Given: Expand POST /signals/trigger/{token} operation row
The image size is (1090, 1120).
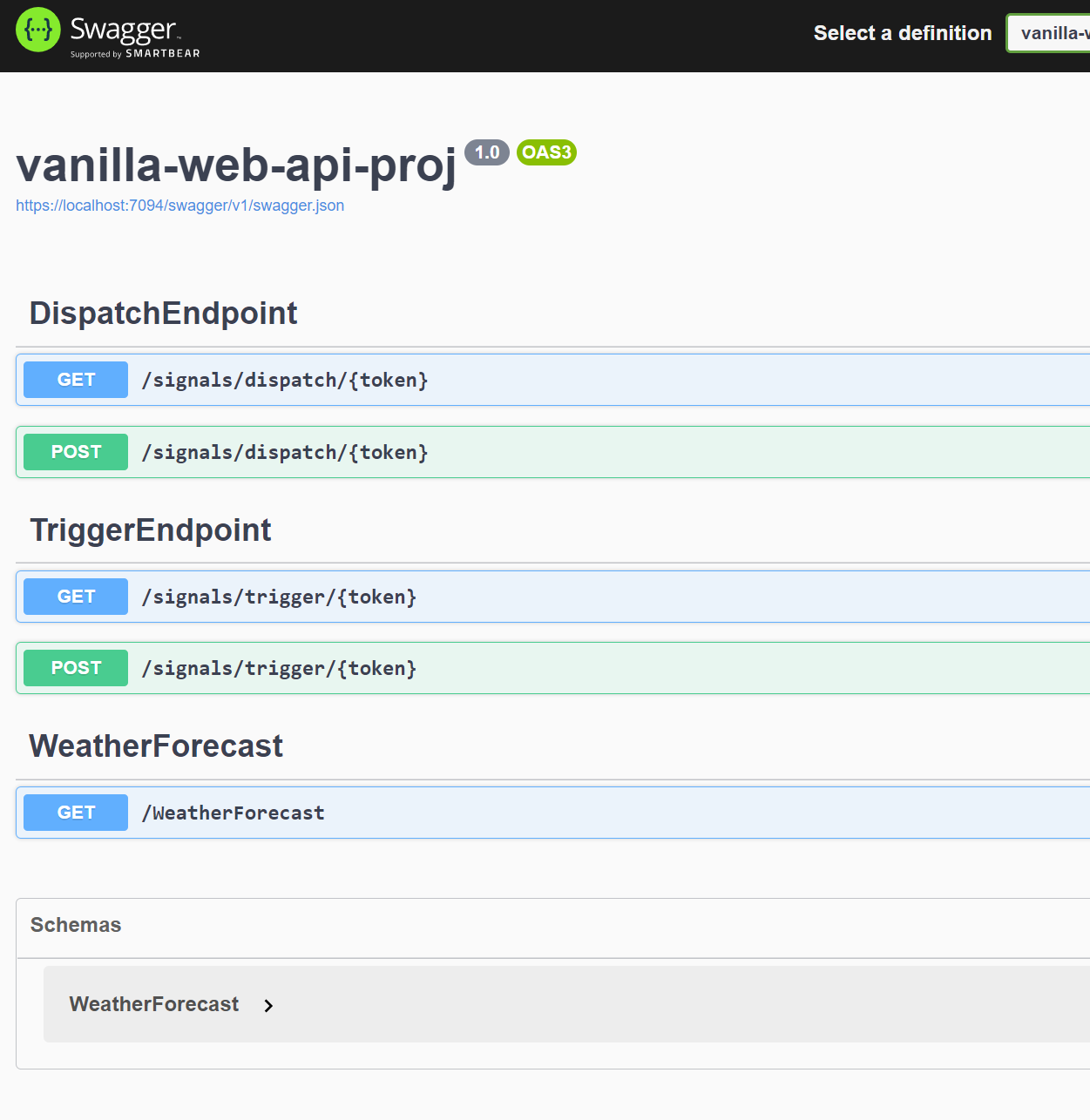Looking at the screenshot, I should pos(552,668).
